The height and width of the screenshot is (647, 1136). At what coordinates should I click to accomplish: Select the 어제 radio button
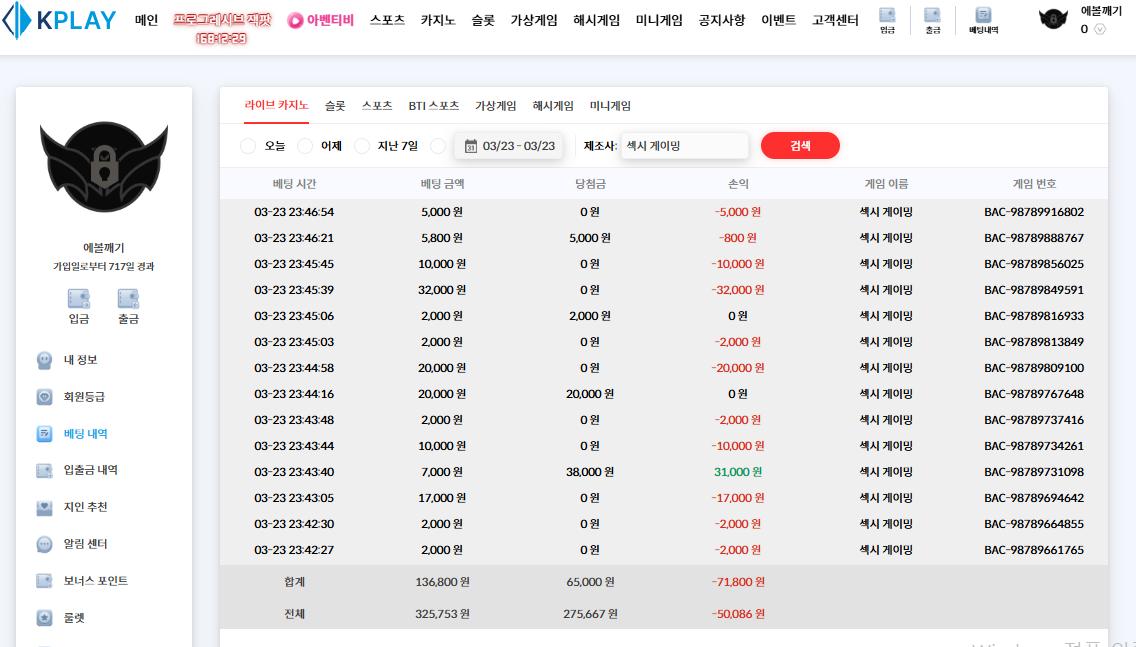tap(306, 146)
